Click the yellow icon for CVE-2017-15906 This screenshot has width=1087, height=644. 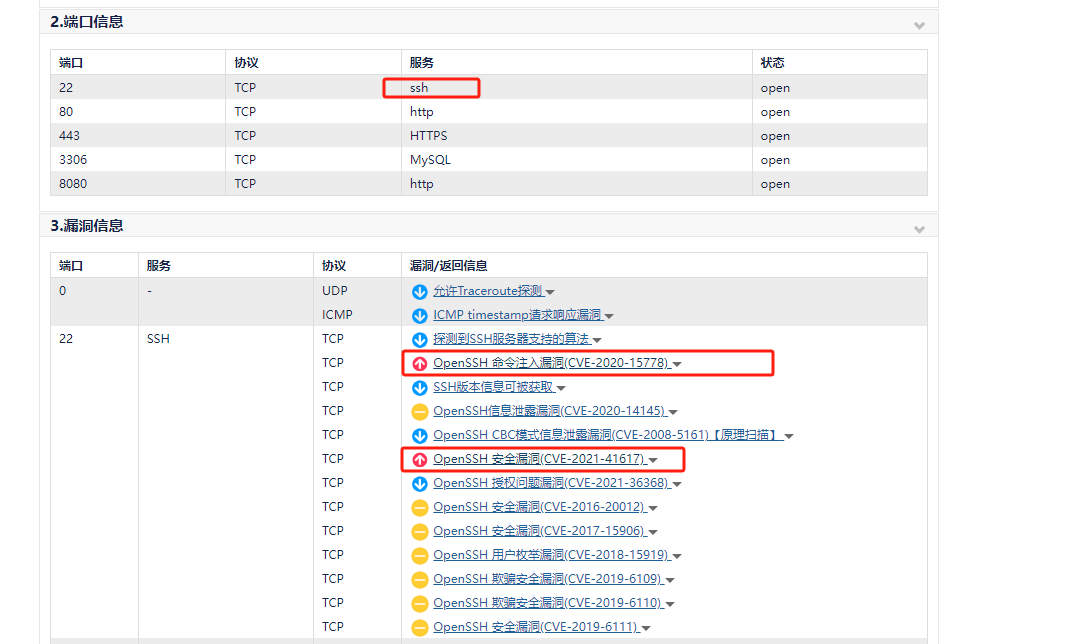point(419,532)
